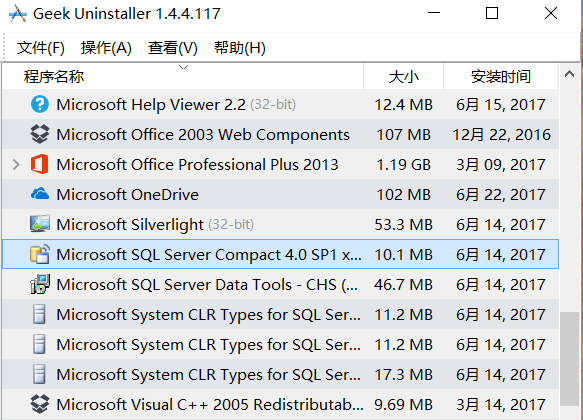Open the 操作(A) menu
The width and height of the screenshot is (583, 420).
click(x=106, y=48)
